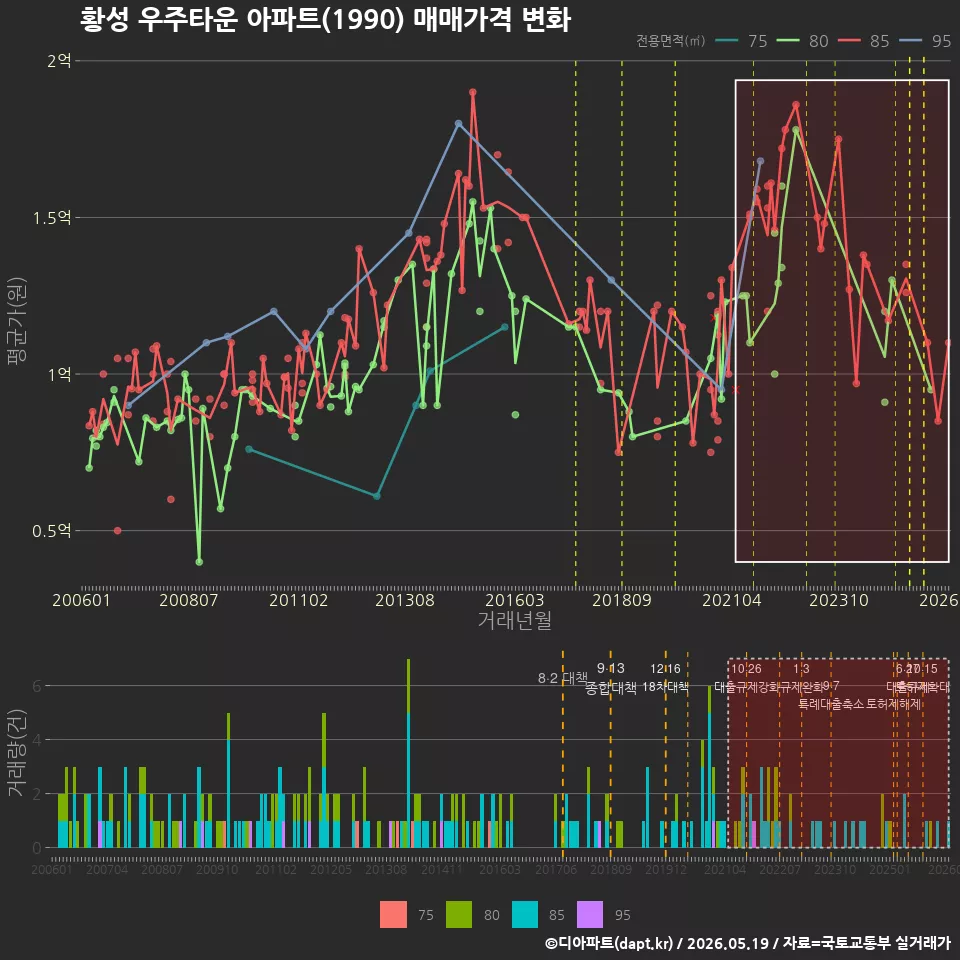Screen dimensions: 960x960
Task: Click the 12·16 18차대책 marker label
Action: click(666, 678)
